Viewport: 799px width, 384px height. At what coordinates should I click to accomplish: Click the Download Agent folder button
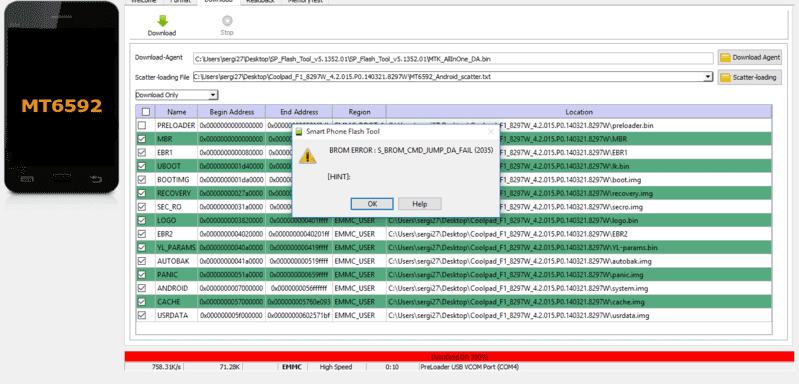pyautogui.click(x=749, y=58)
